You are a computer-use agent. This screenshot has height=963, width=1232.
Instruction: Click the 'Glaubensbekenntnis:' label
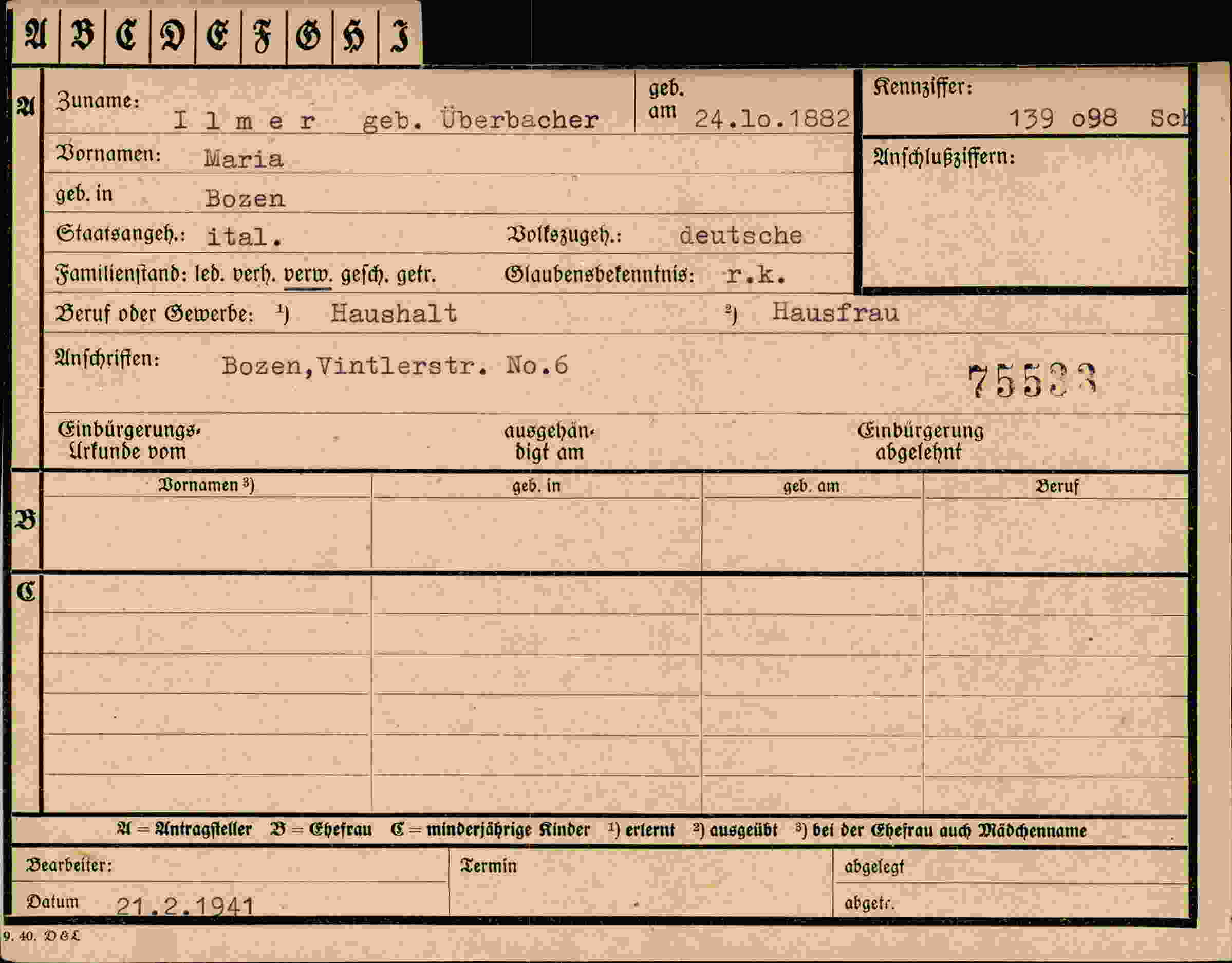pos(600,275)
